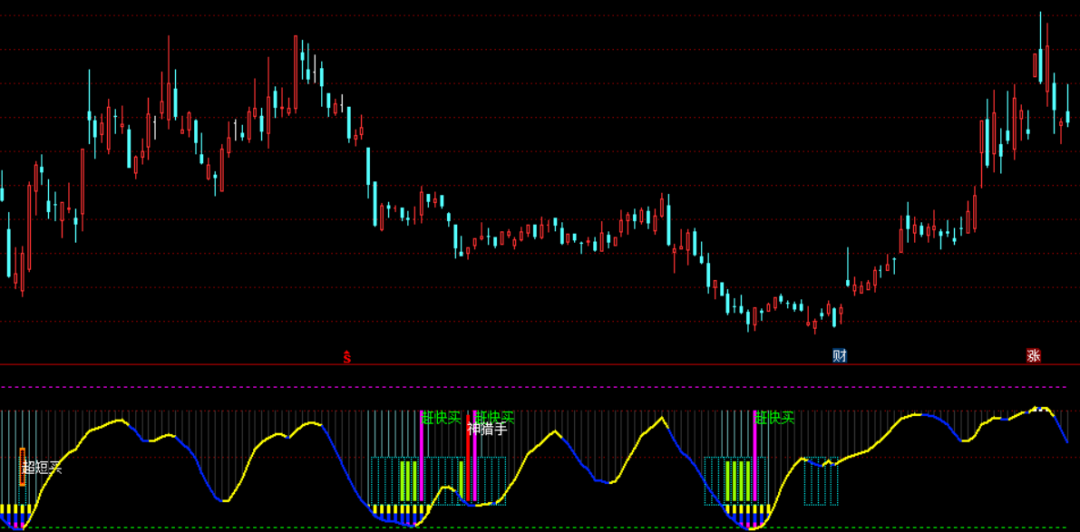The image size is (1080, 532).
Task: Click the small dotted cyan box at right
Action: [822, 480]
